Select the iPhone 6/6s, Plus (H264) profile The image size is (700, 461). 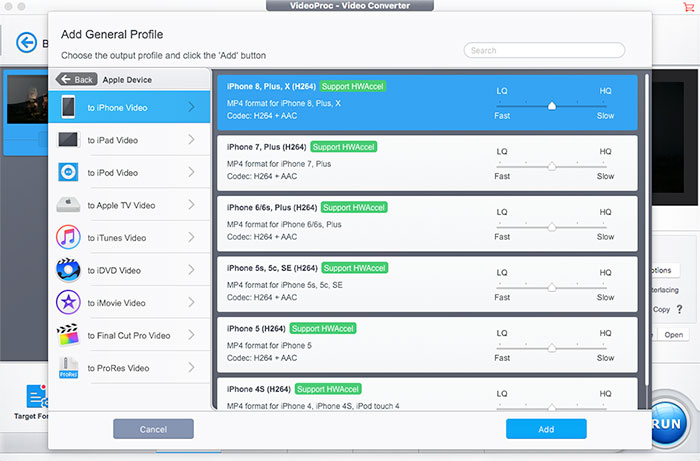pos(427,224)
